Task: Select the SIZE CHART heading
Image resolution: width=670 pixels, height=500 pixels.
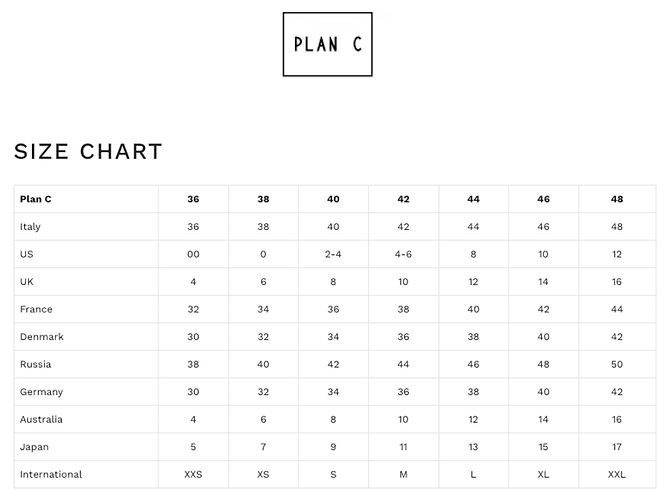Action: point(88,151)
